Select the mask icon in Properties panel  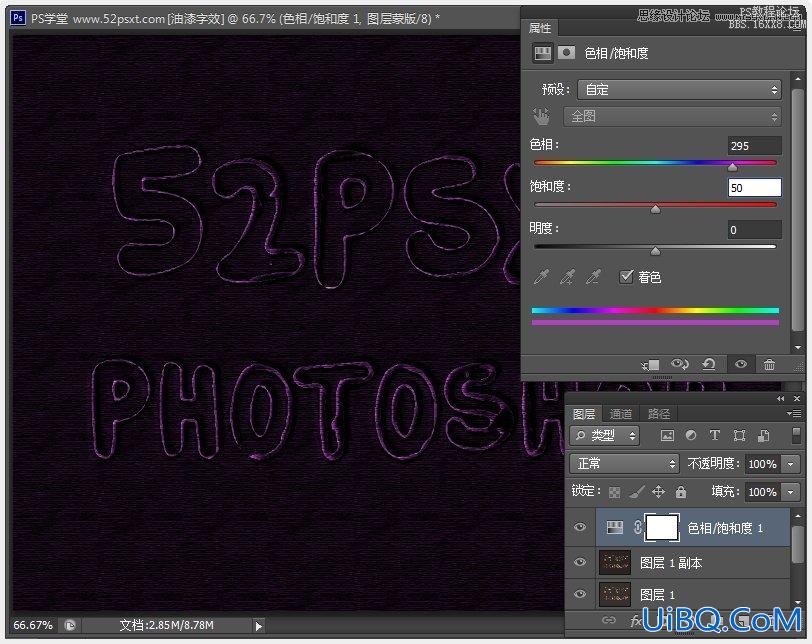[x=567, y=53]
